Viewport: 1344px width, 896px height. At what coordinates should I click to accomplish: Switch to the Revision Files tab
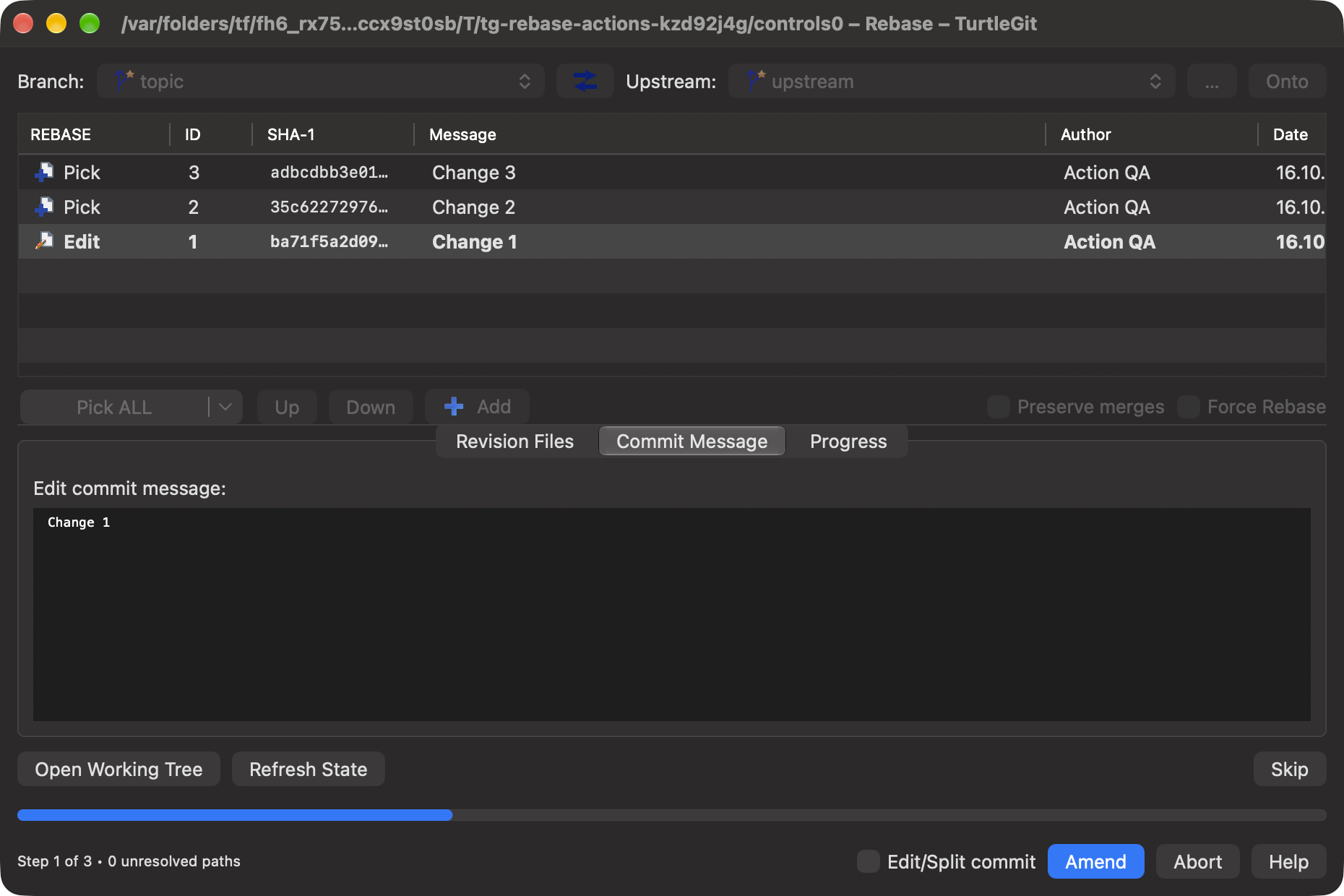[514, 441]
